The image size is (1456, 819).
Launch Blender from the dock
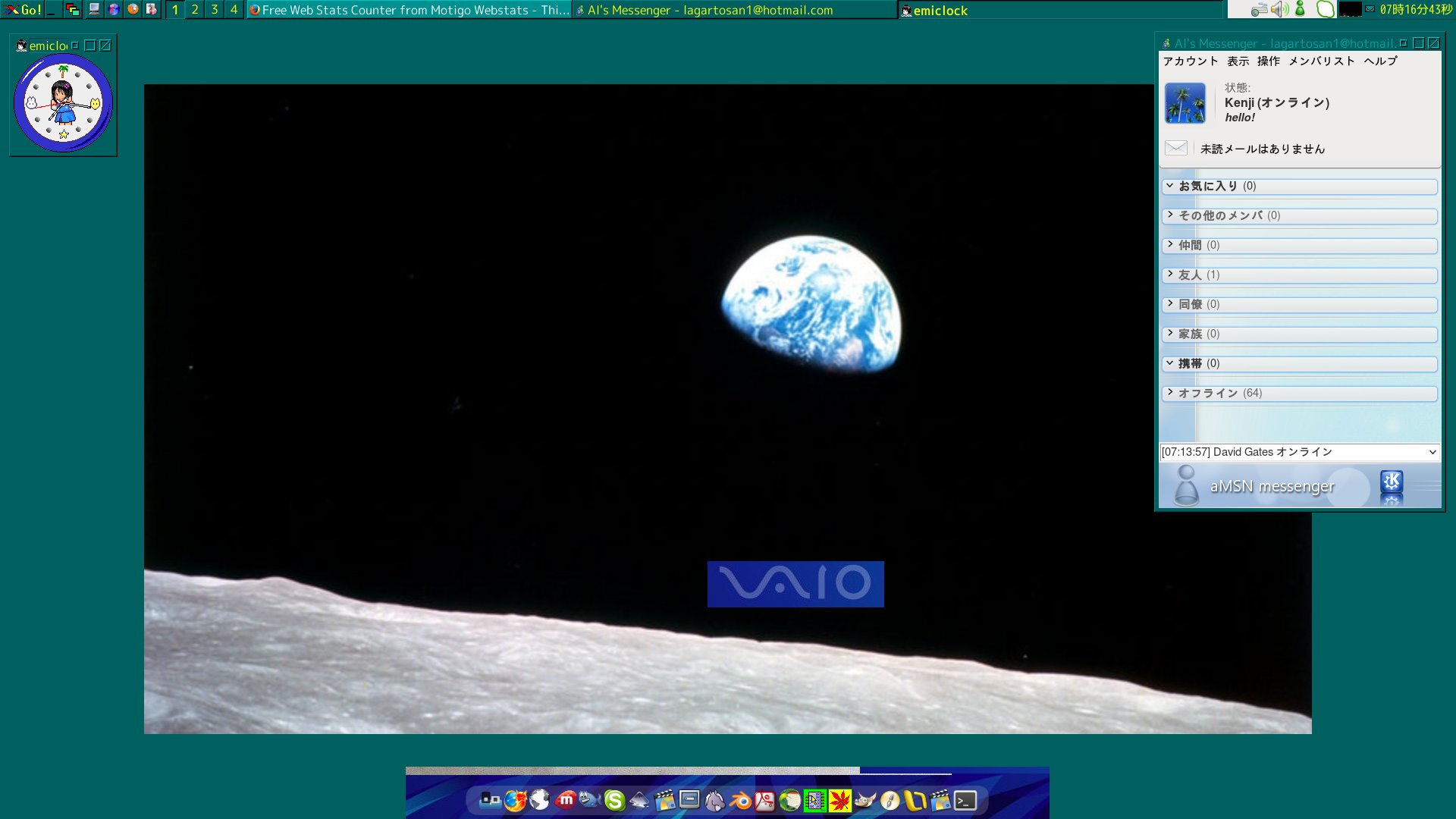pyautogui.click(x=740, y=800)
